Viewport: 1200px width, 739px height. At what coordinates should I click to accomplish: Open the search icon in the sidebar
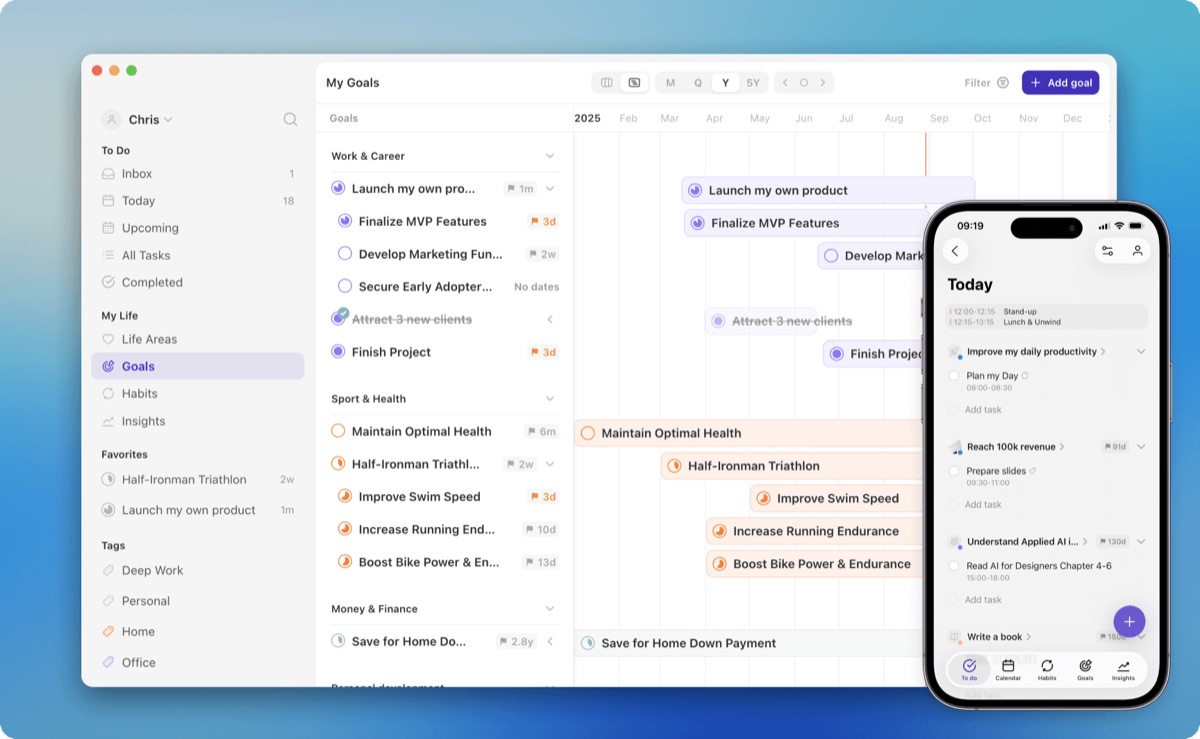click(290, 119)
